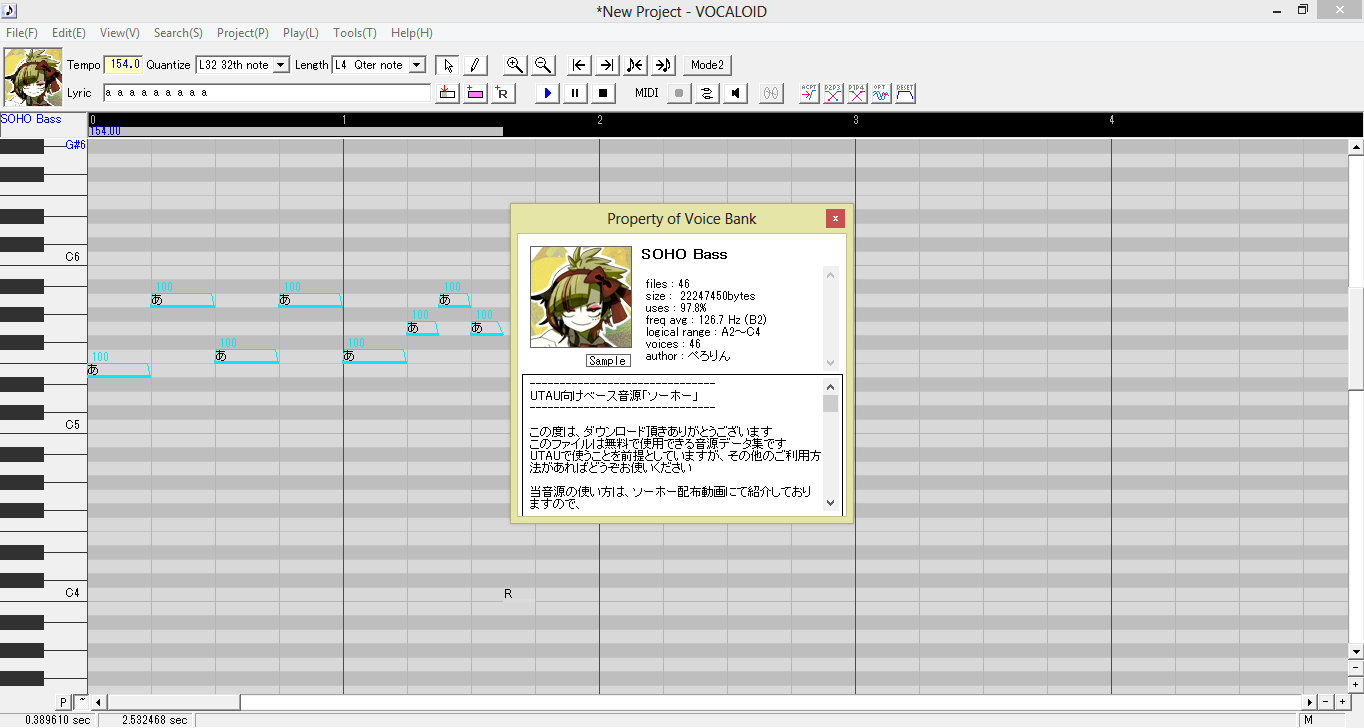Click the readme text scroll-down arrow
Image resolution: width=1364 pixels, height=728 pixels.
(830, 503)
